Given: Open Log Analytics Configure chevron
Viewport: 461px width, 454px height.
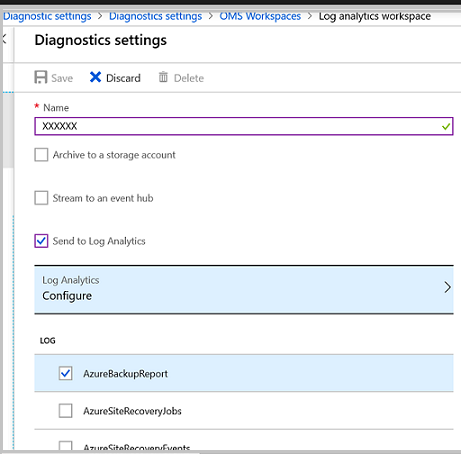Looking at the screenshot, I should [447, 287].
